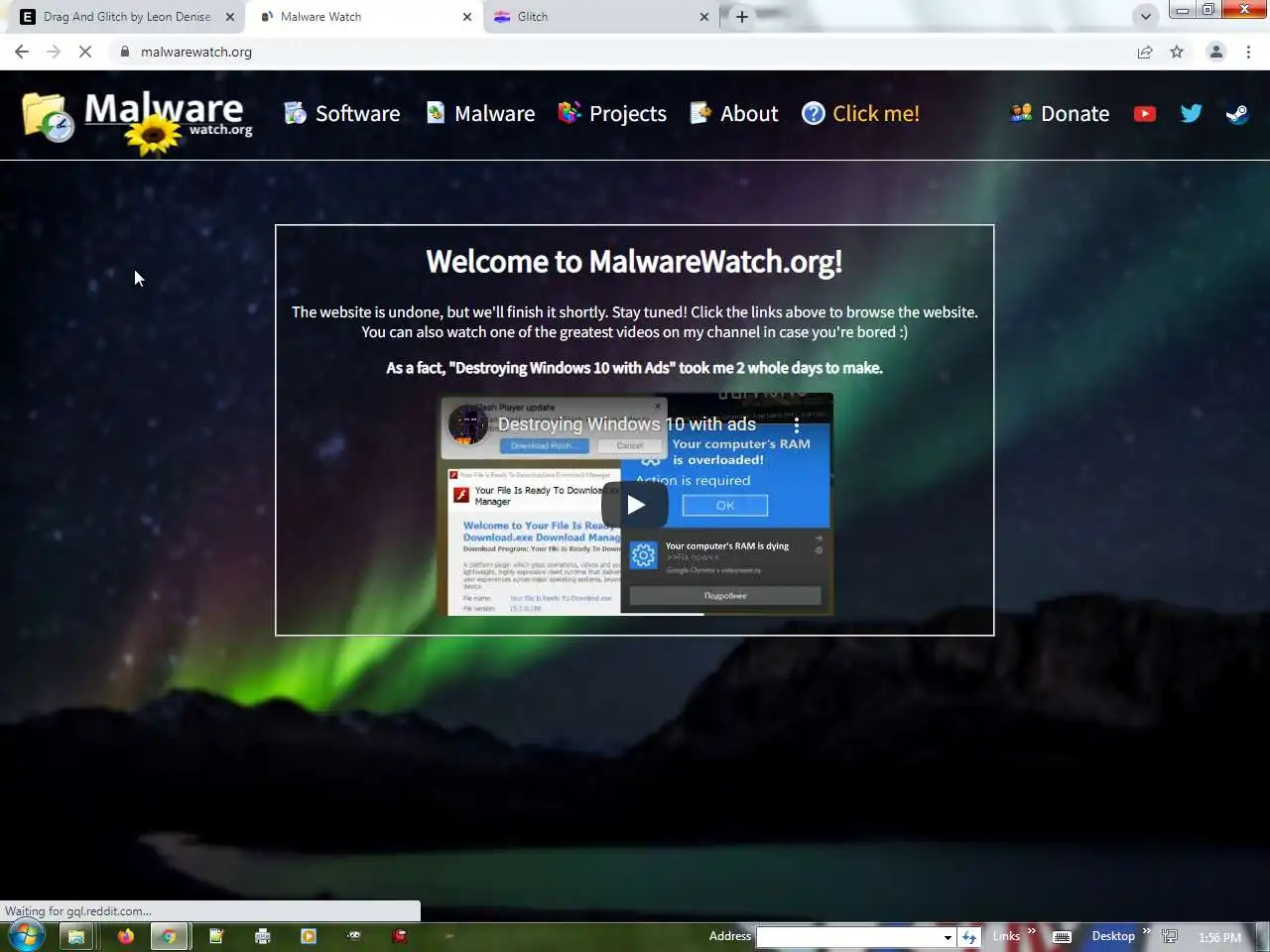Click the YouTube icon in site header
The height and width of the screenshot is (952, 1270).
tap(1145, 113)
